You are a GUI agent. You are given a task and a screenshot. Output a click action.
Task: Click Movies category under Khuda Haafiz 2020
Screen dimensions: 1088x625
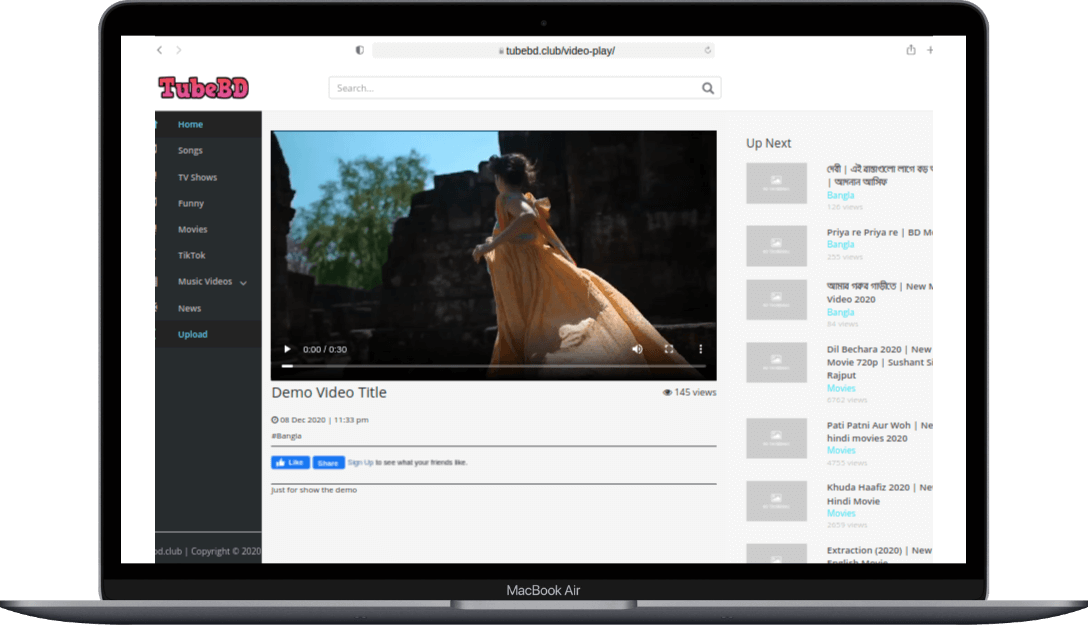pyautogui.click(x=841, y=513)
